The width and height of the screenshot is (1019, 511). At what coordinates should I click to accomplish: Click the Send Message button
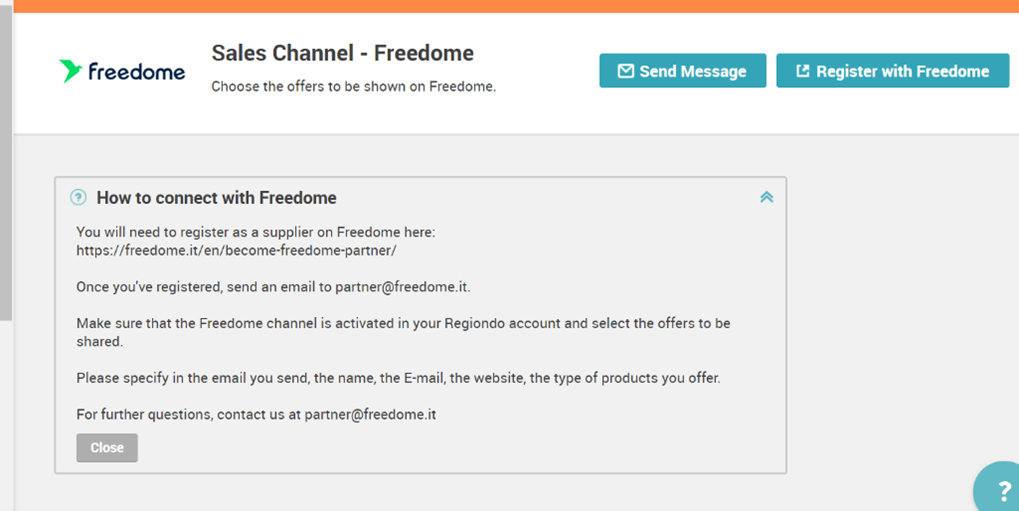(682, 70)
